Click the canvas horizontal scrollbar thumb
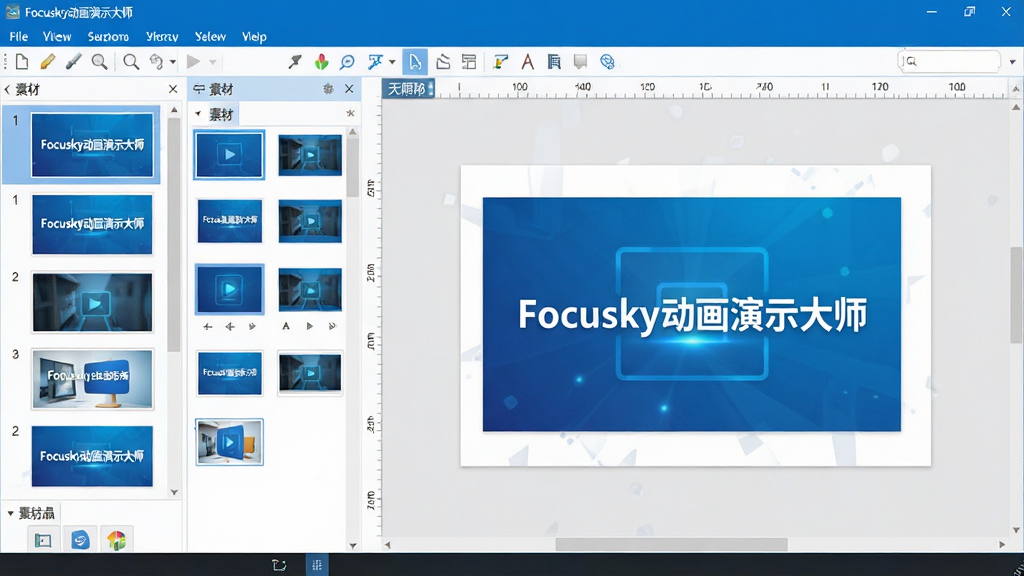The height and width of the screenshot is (576, 1024). (x=671, y=544)
